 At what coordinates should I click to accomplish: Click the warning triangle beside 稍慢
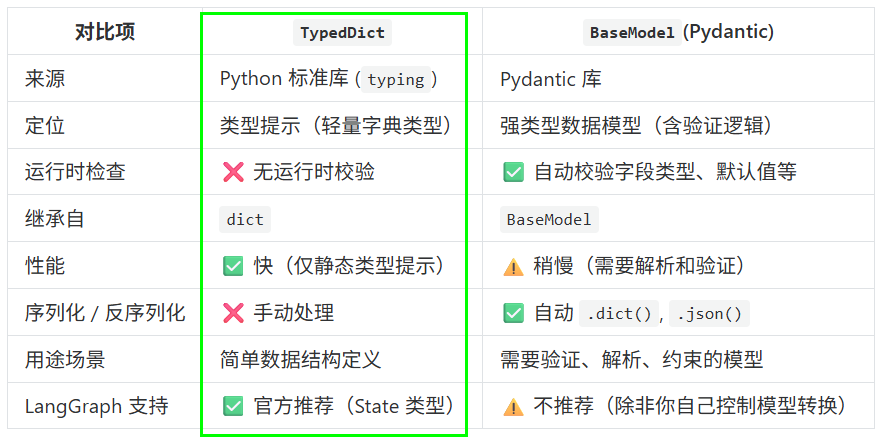point(513,266)
